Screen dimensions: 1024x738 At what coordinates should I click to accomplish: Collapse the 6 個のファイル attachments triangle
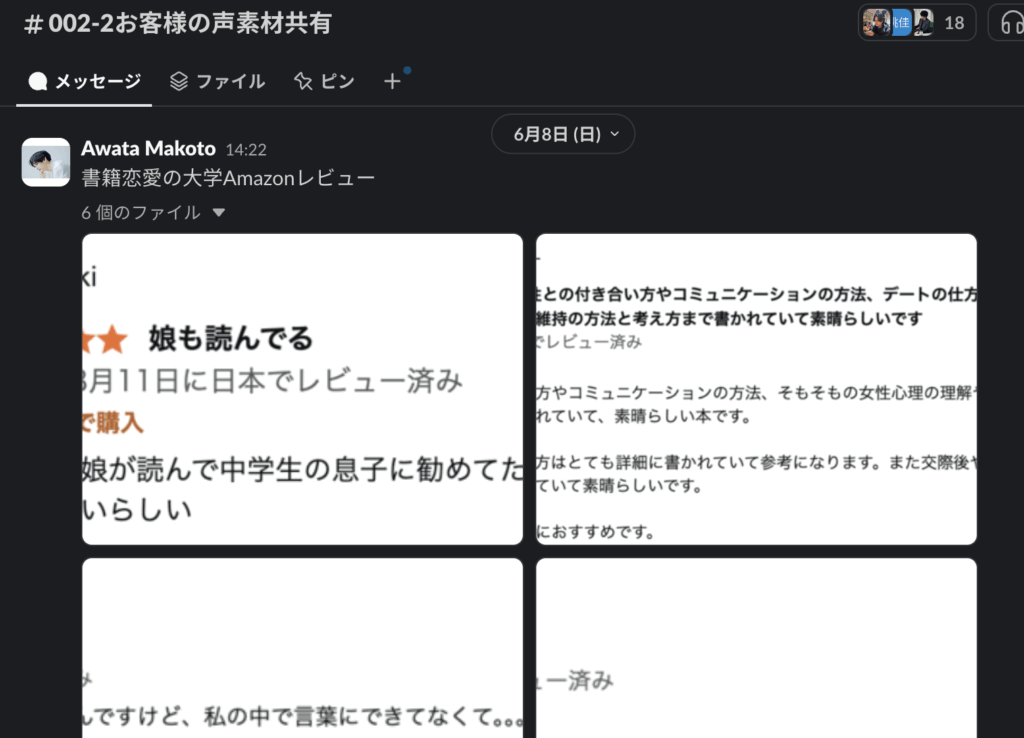tap(219, 213)
